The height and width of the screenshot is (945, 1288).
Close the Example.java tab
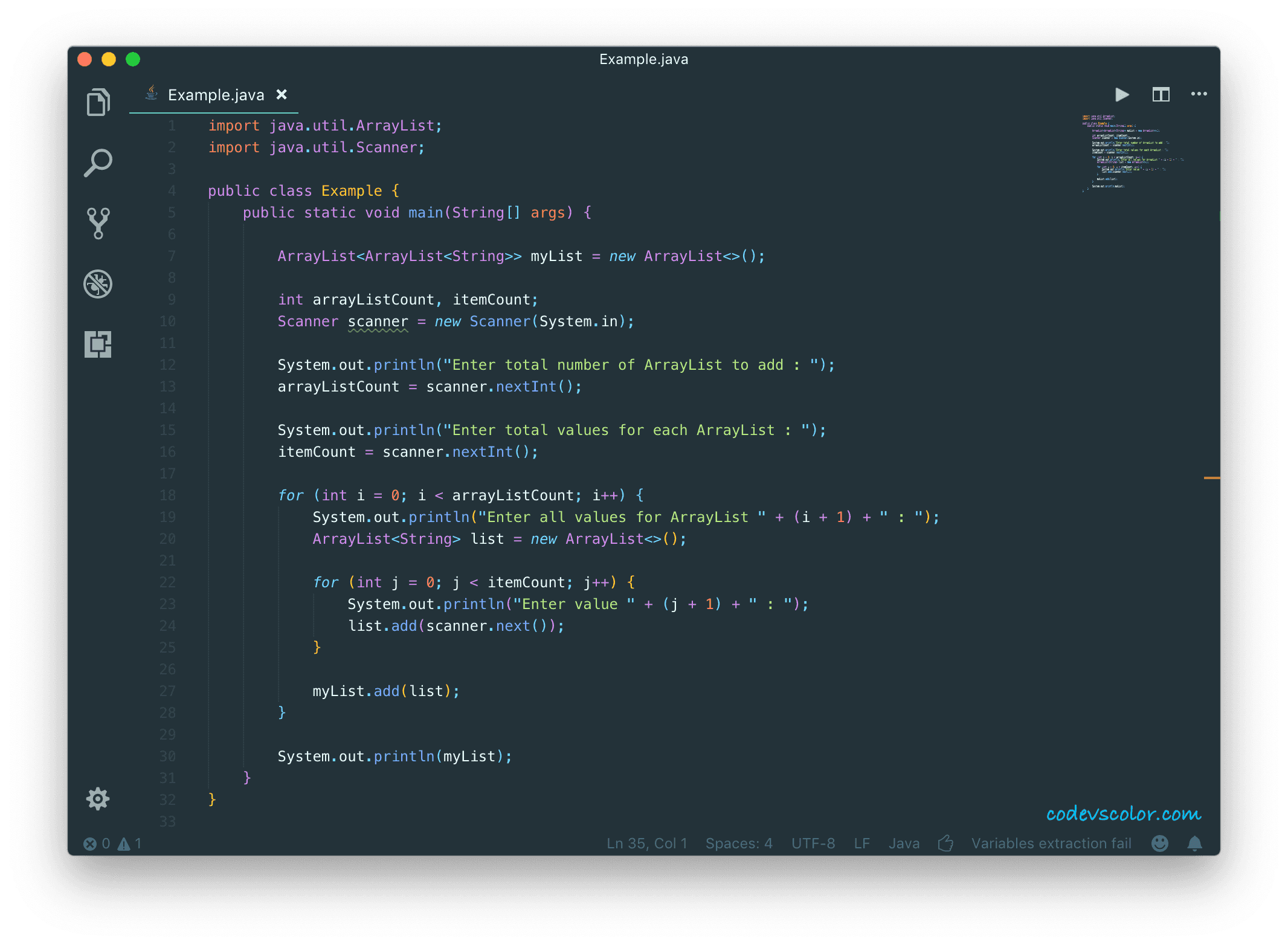click(282, 95)
